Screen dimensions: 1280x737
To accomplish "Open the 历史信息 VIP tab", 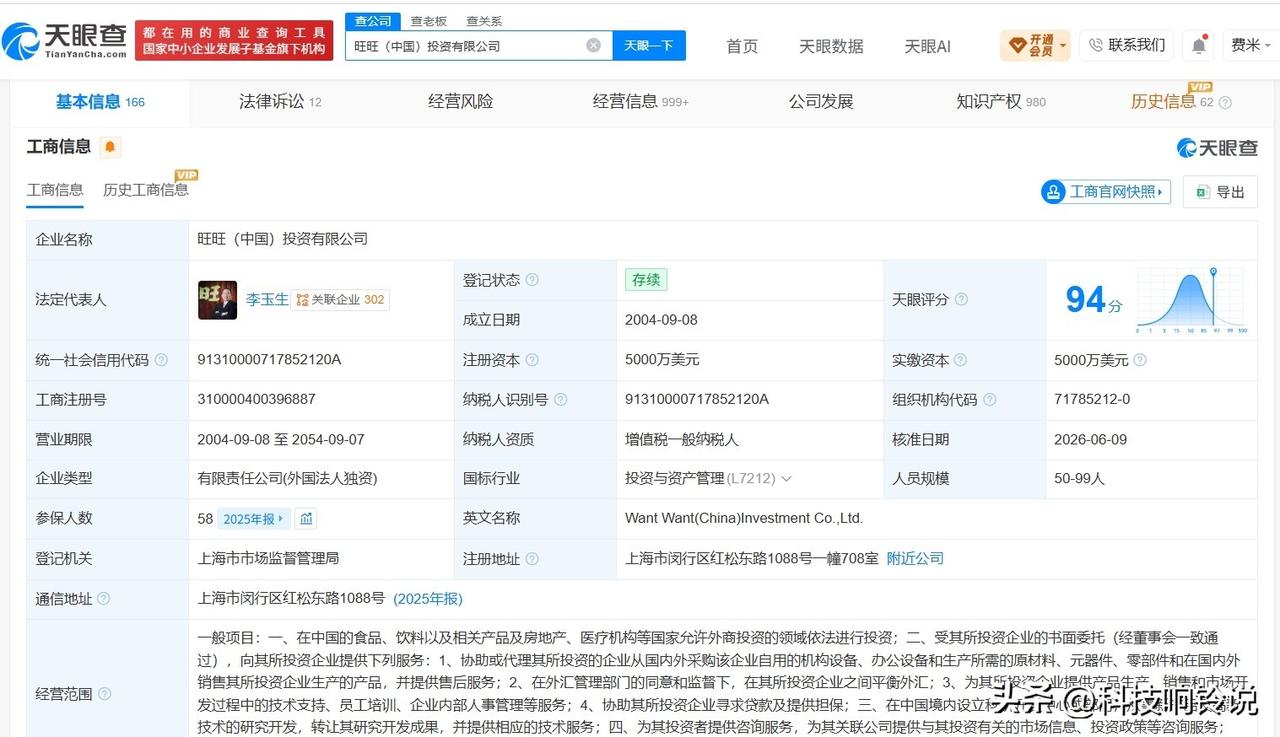I will click(1172, 100).
